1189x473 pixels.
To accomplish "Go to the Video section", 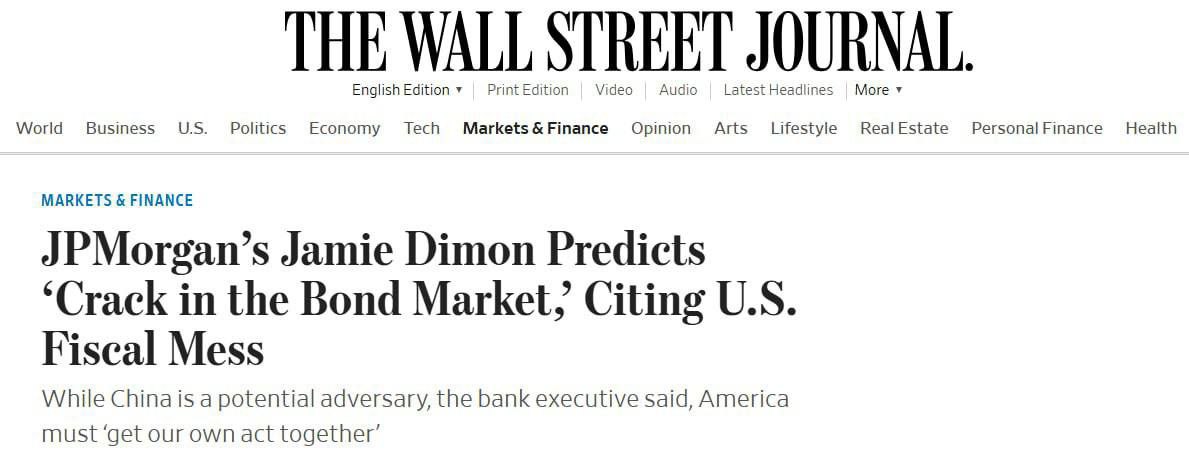I will 613,90.
